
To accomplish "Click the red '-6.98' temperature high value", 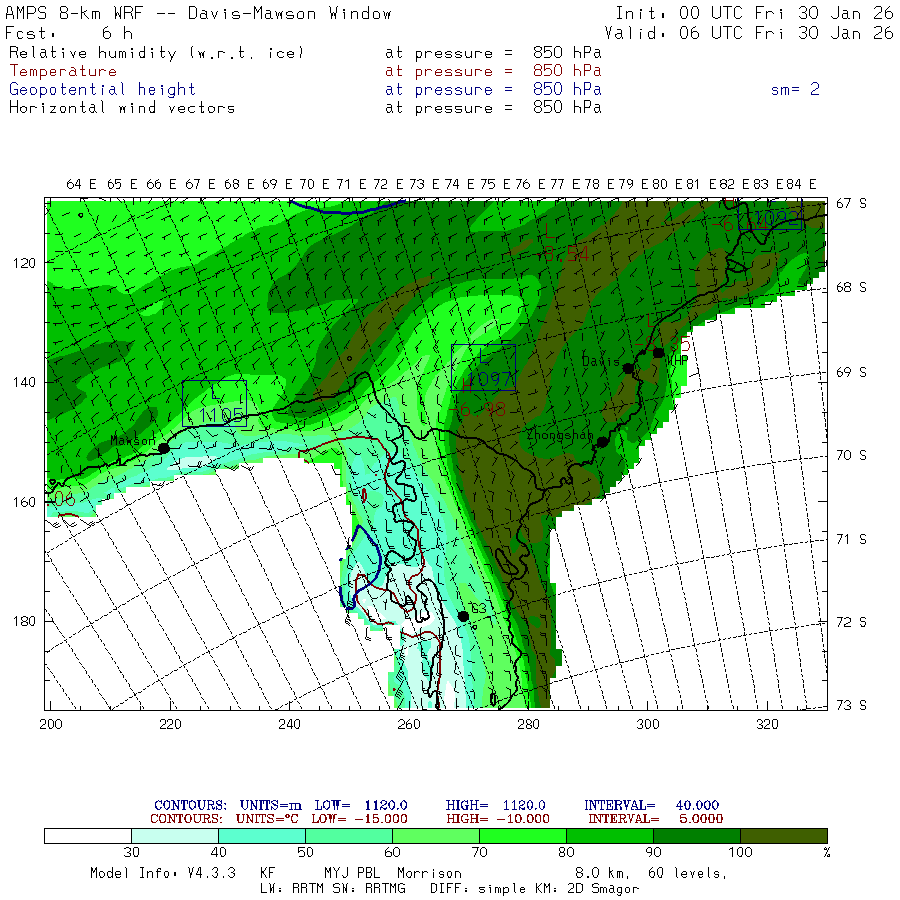I will point(477,409).
